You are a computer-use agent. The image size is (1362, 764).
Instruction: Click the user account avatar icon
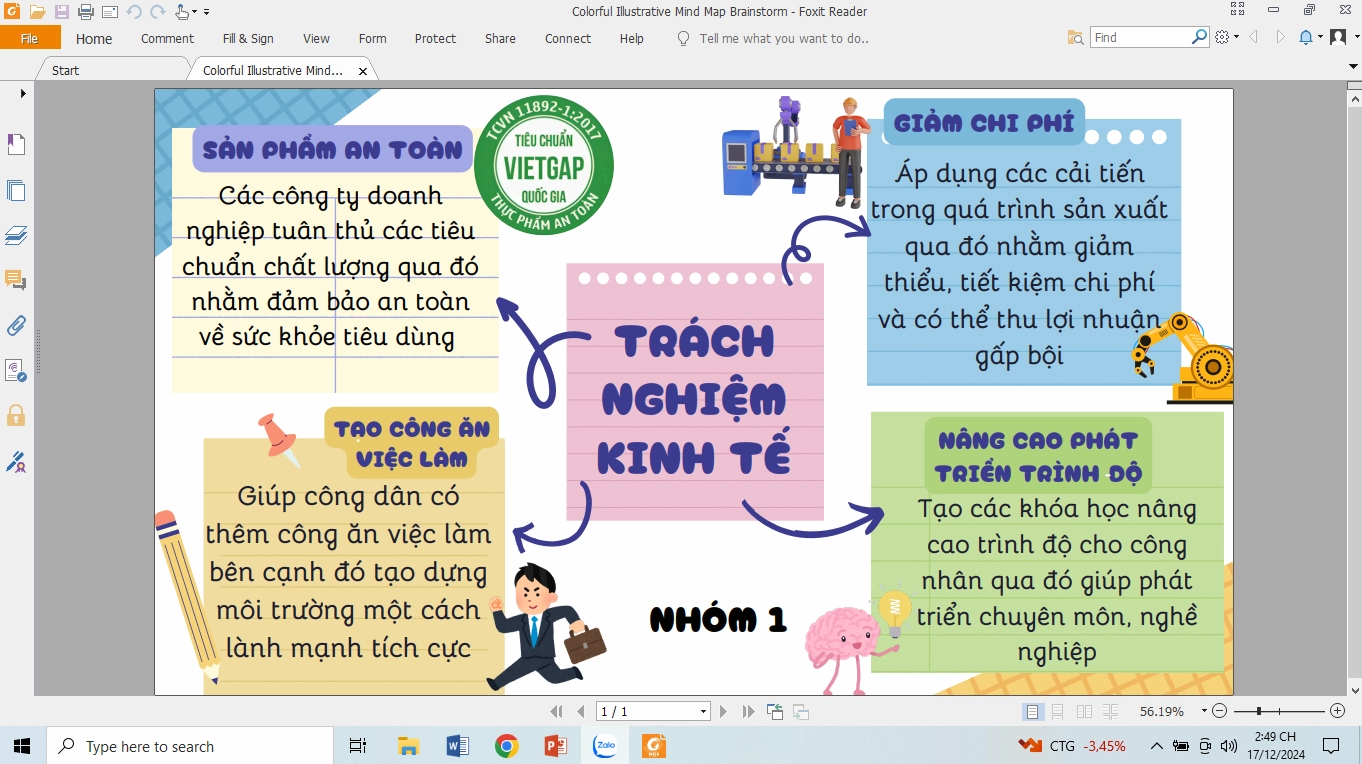tap(1338, 37)
